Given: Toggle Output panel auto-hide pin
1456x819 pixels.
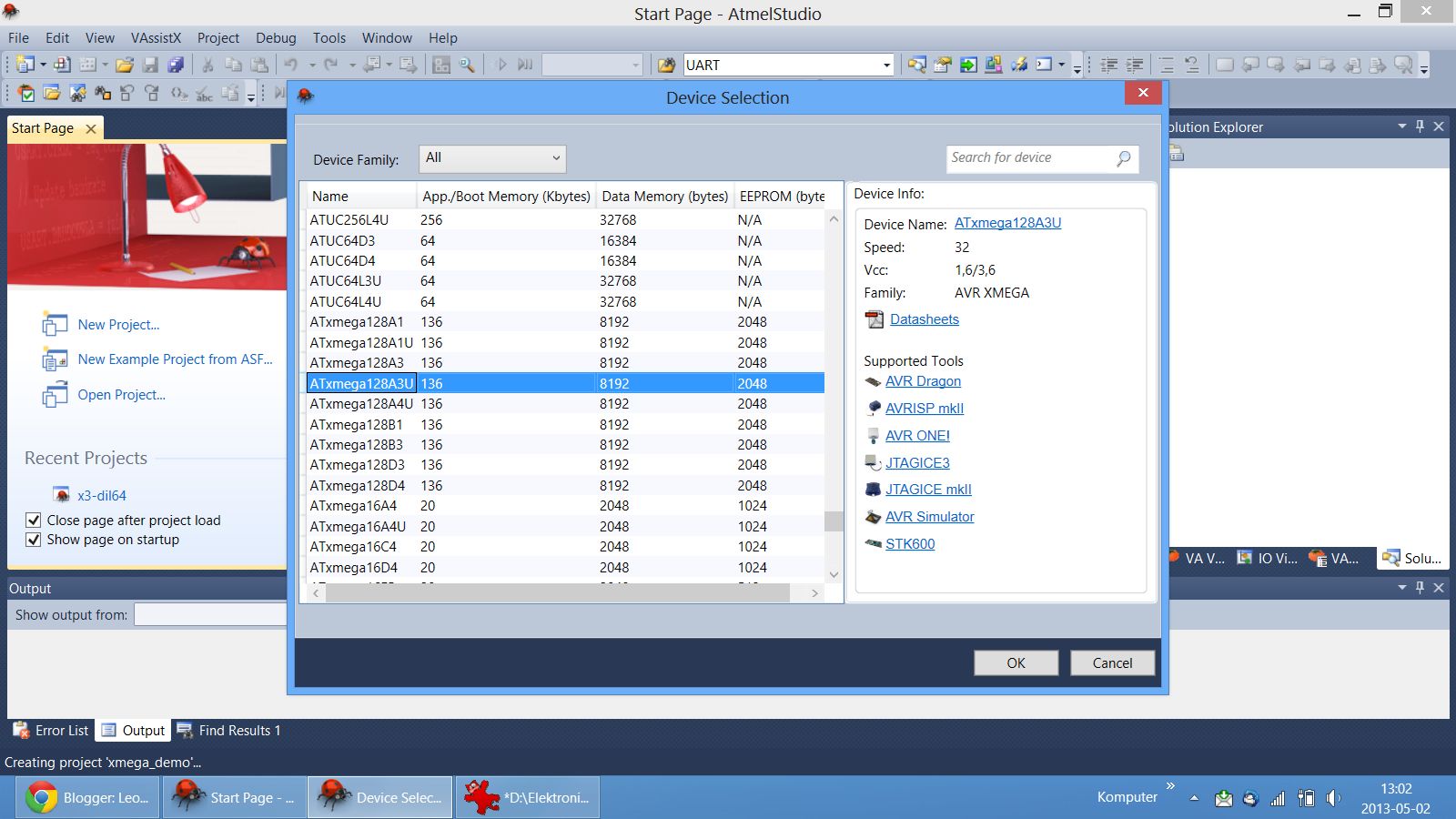Looking at the screenshot, I should (1420, 588).
